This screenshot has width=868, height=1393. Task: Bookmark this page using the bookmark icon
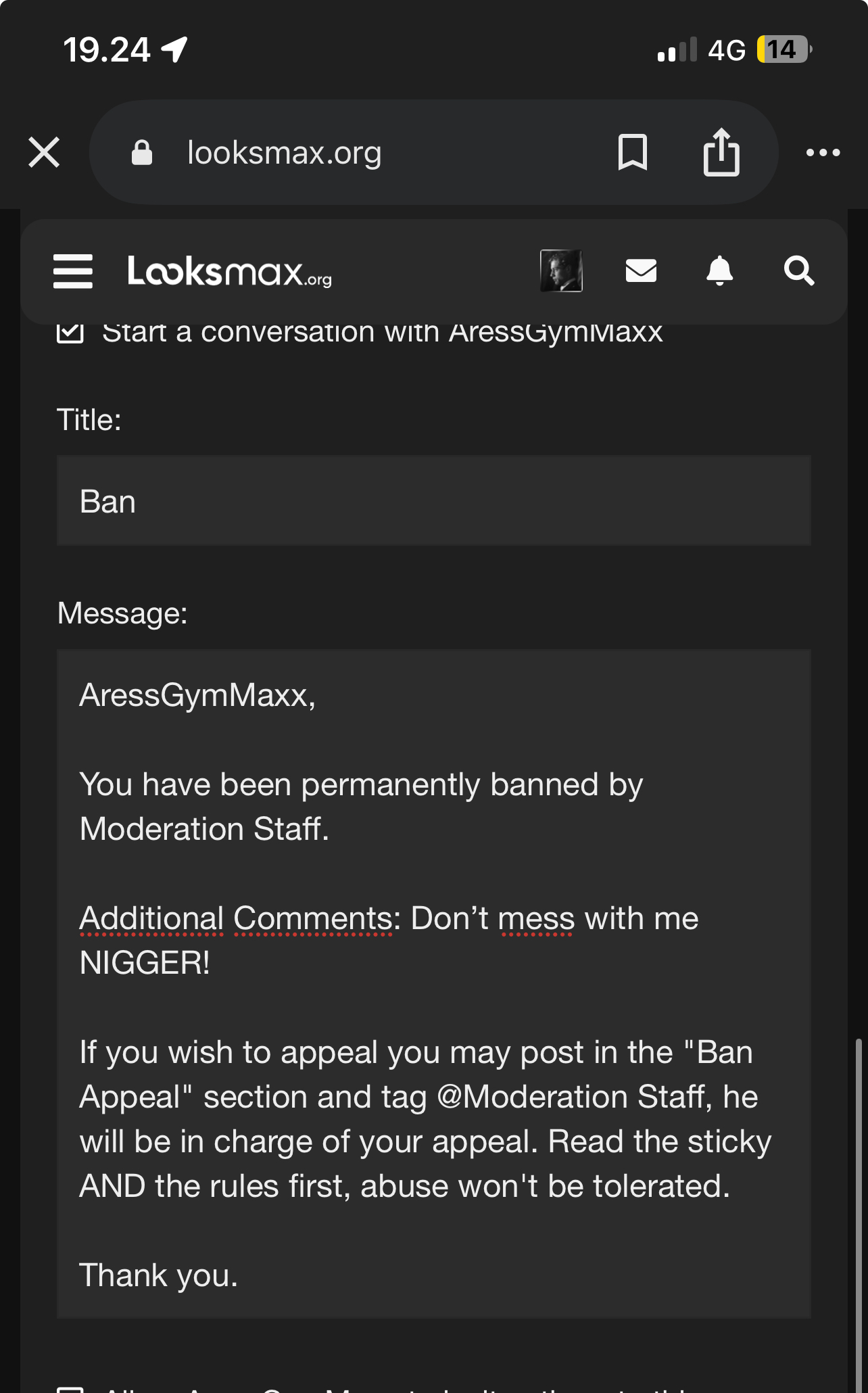633,152
